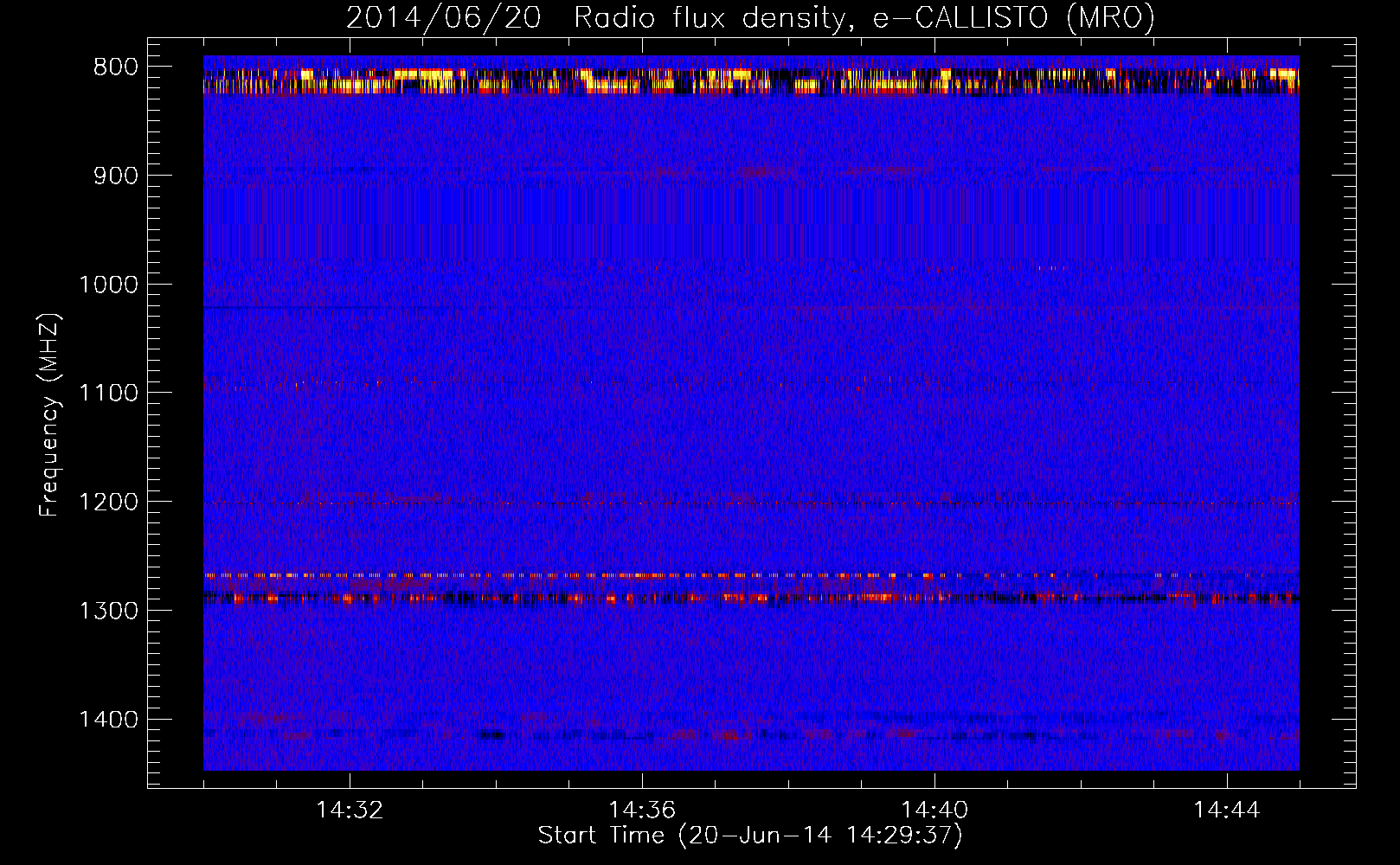The height and width of the screenshot is (865, 1400).
Task: Click the plot title 'Radio flux density, e-CALLISTO (MRO)'
Action: click(x=864, y=17)
